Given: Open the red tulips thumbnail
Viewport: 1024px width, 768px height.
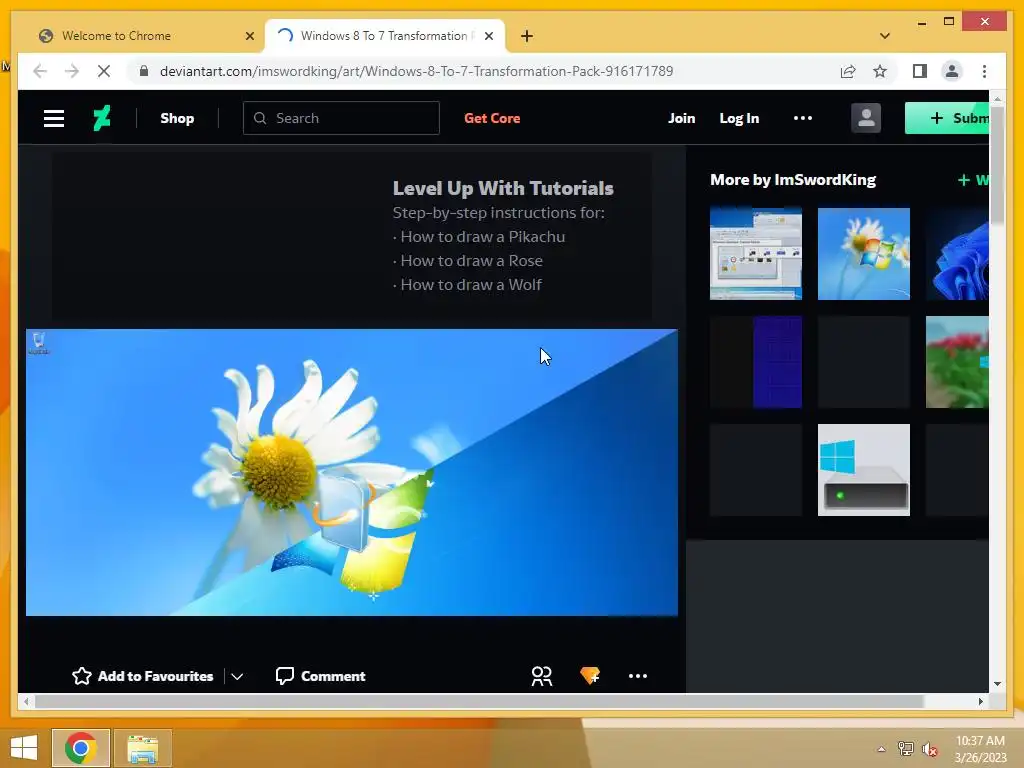Looking at the screenshot, I should point(957,362).
